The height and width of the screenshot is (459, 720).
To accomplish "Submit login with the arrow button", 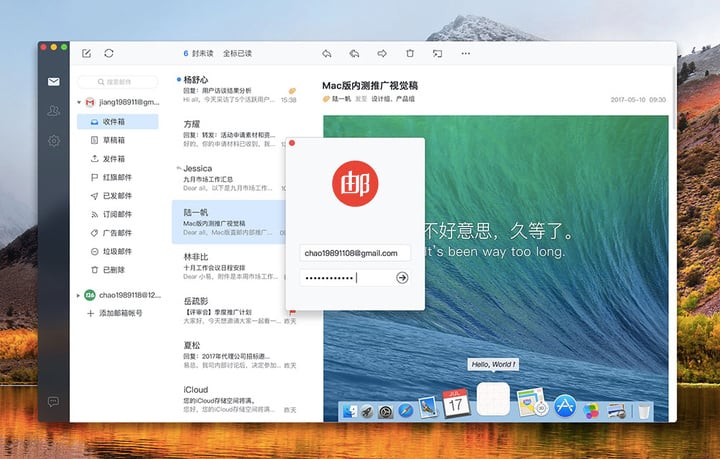I will coord(402,278).
